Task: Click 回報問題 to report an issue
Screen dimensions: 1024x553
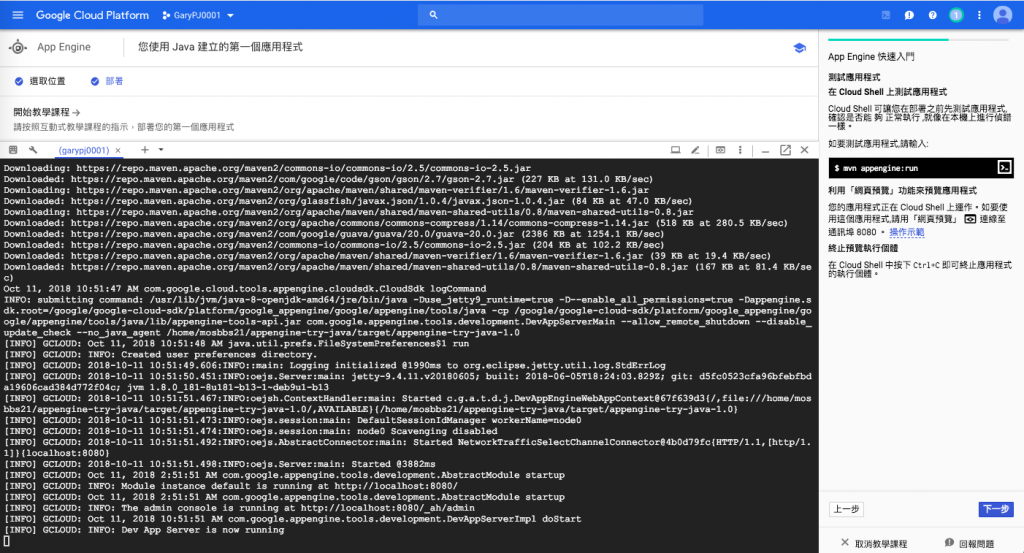Action: coord(969,543)
